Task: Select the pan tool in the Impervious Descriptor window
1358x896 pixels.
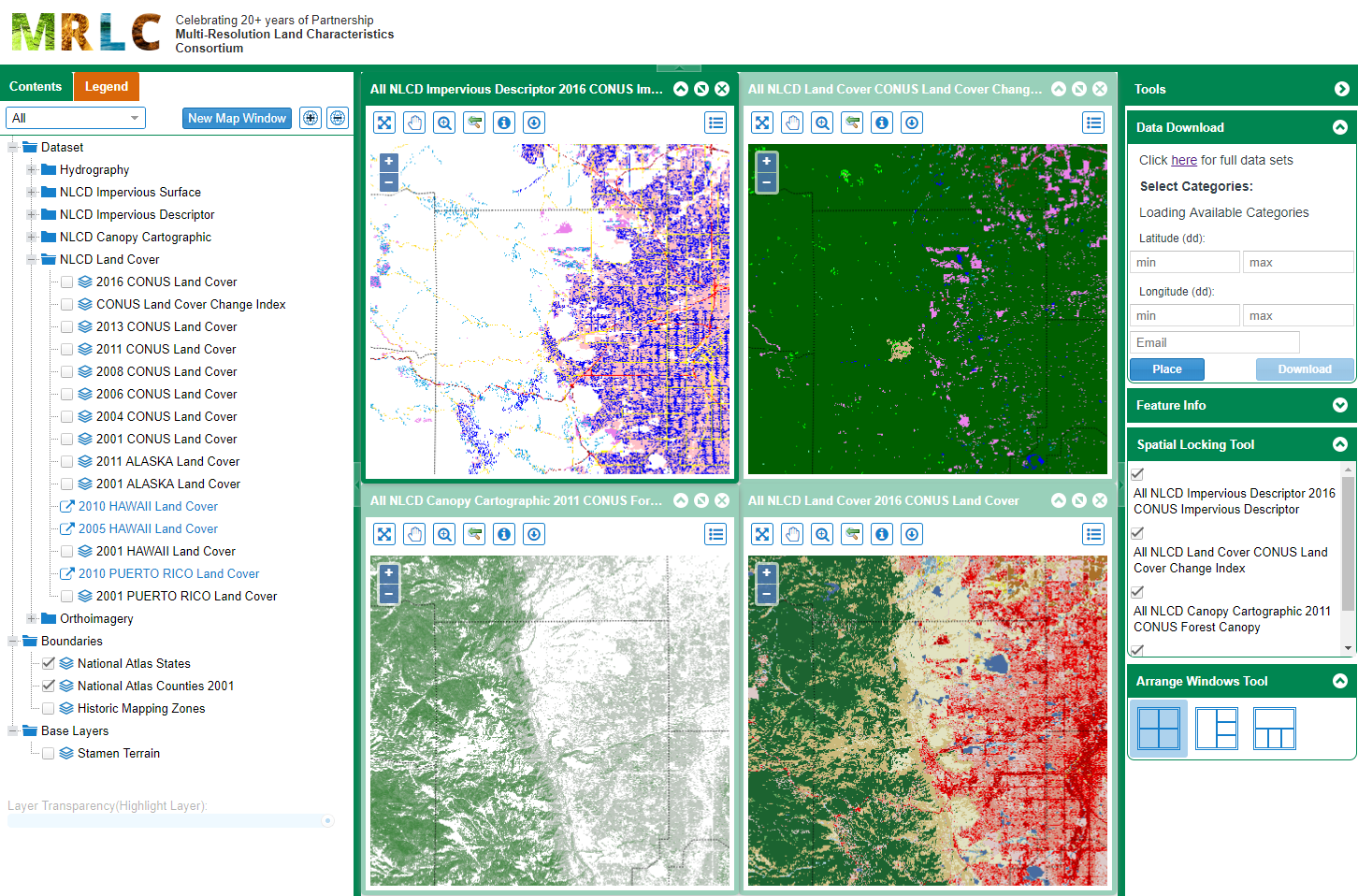Action: click(414, 123)
